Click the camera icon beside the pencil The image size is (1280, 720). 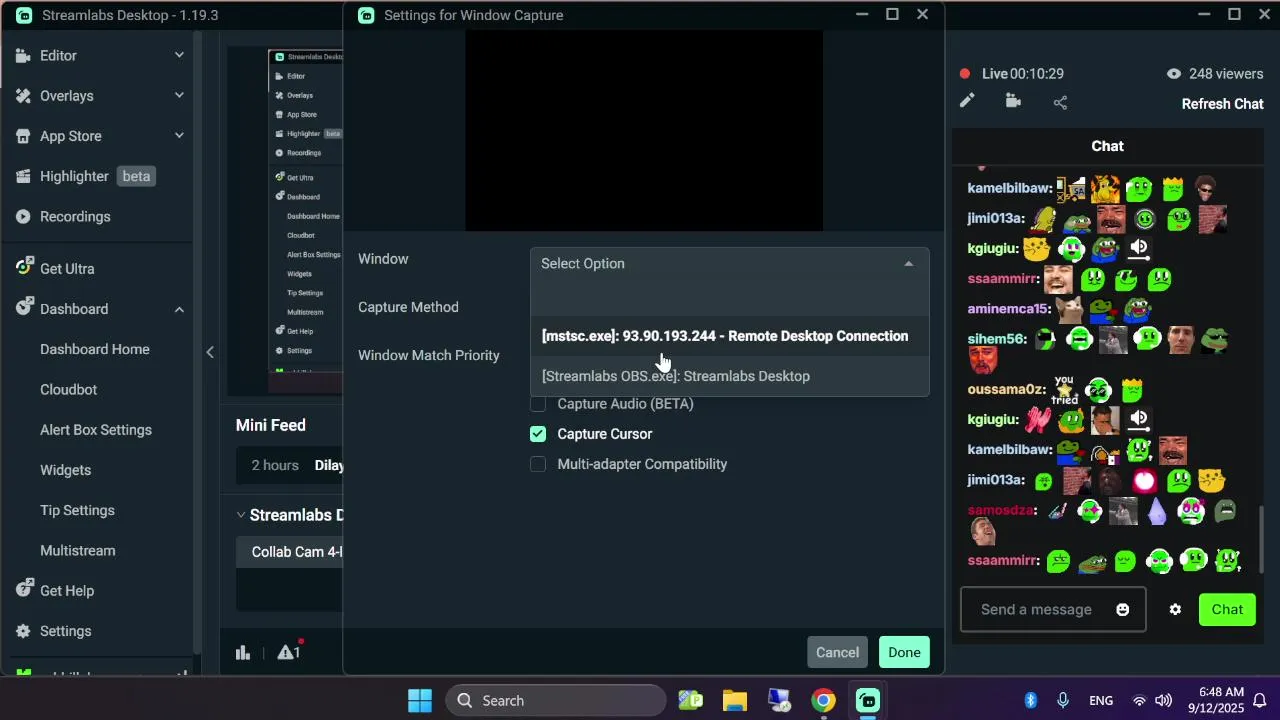click(x=1013, y=101)
